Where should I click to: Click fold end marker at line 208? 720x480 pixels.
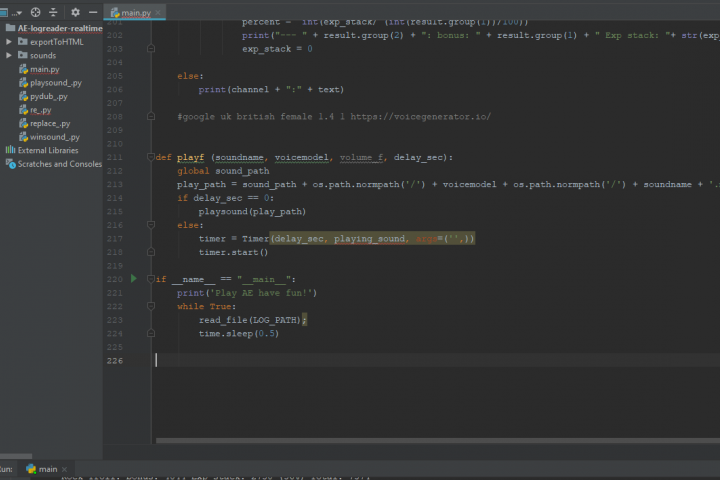(x=151, y=117)
